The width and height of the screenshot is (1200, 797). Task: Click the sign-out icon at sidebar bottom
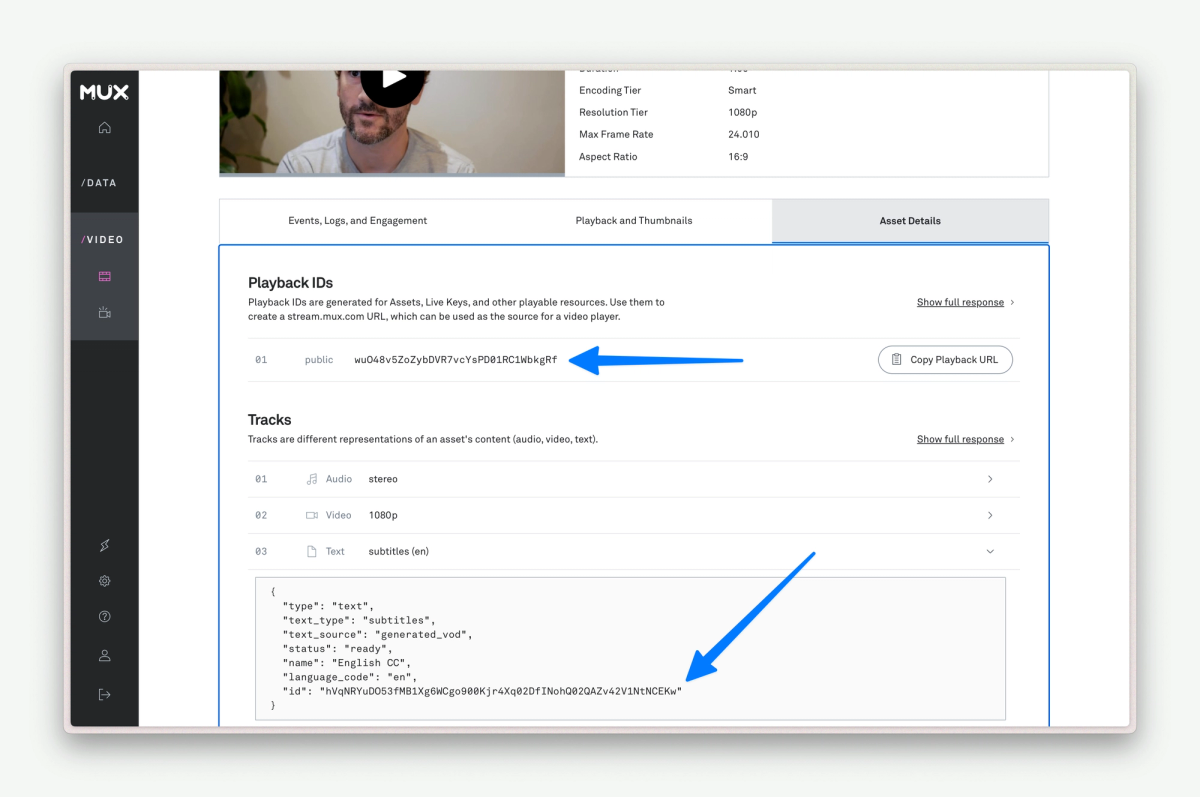point(104,691)
